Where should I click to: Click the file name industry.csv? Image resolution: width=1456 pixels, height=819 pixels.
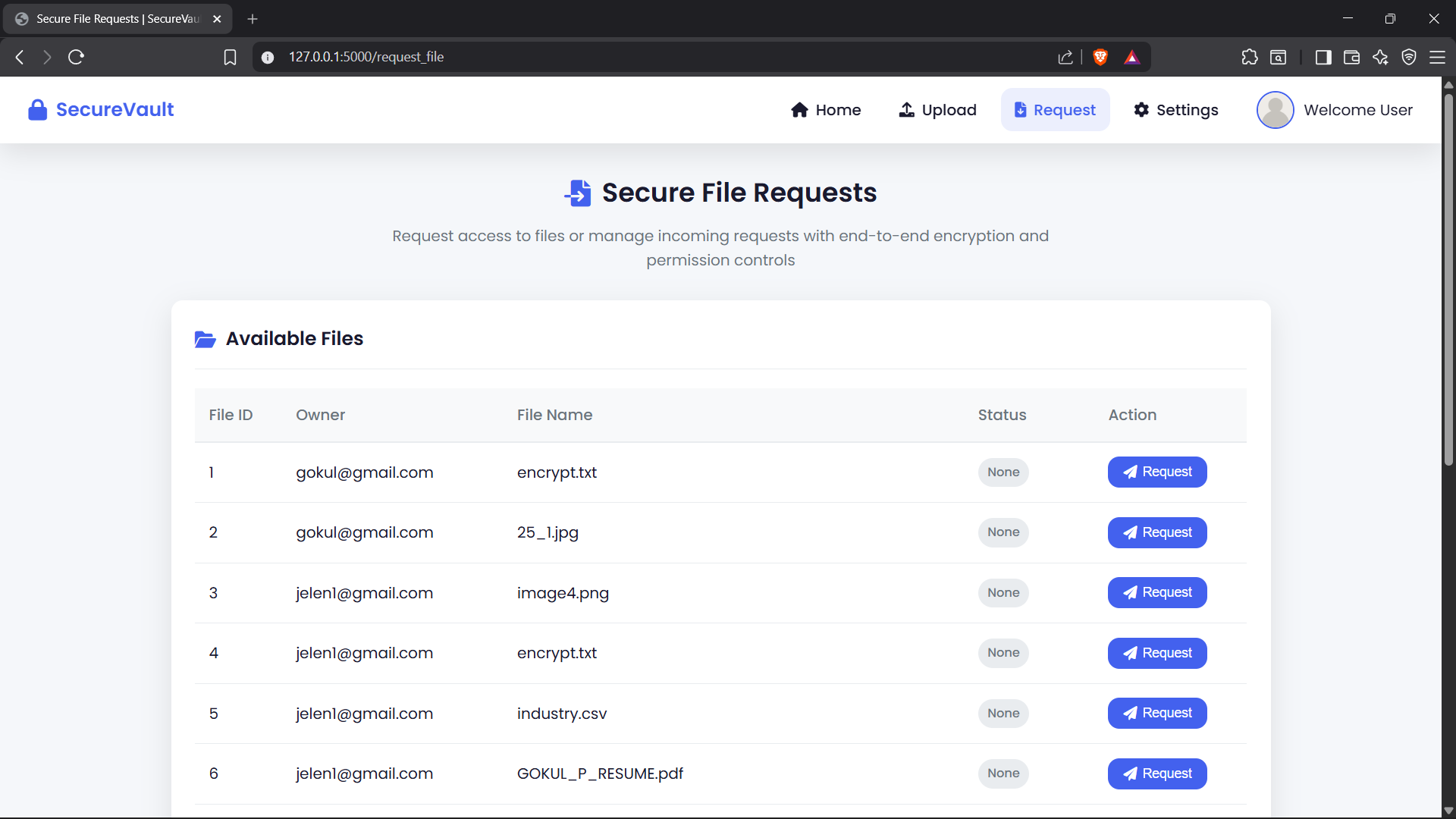[562, 714]
